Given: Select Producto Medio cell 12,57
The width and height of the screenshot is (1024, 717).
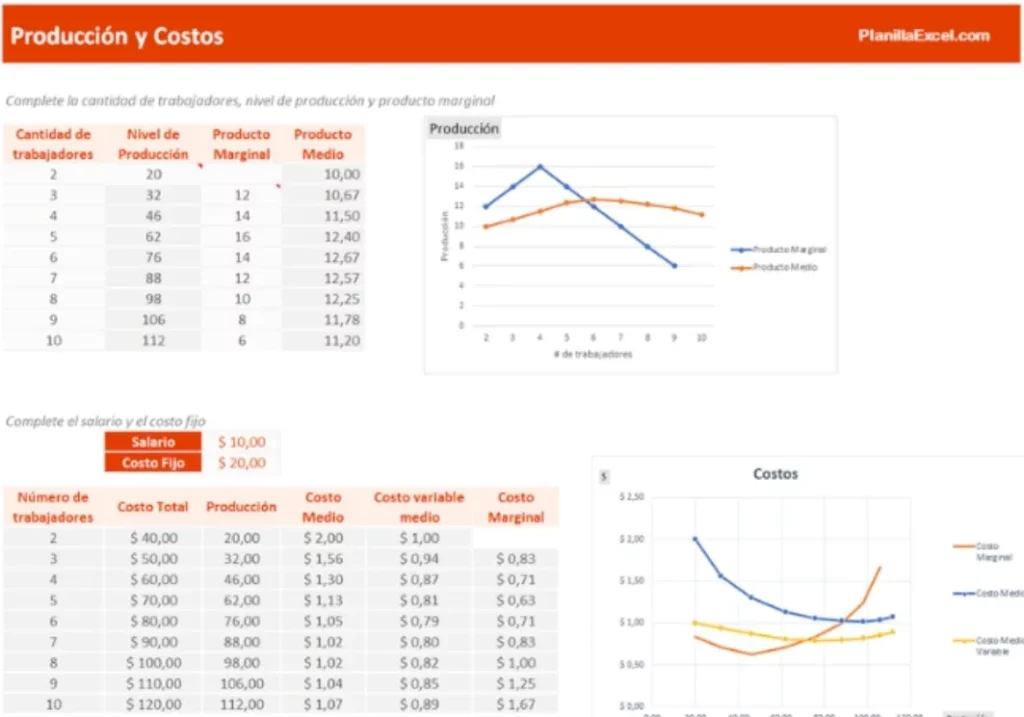Looking at the screenshot, I should click(323, 278).
